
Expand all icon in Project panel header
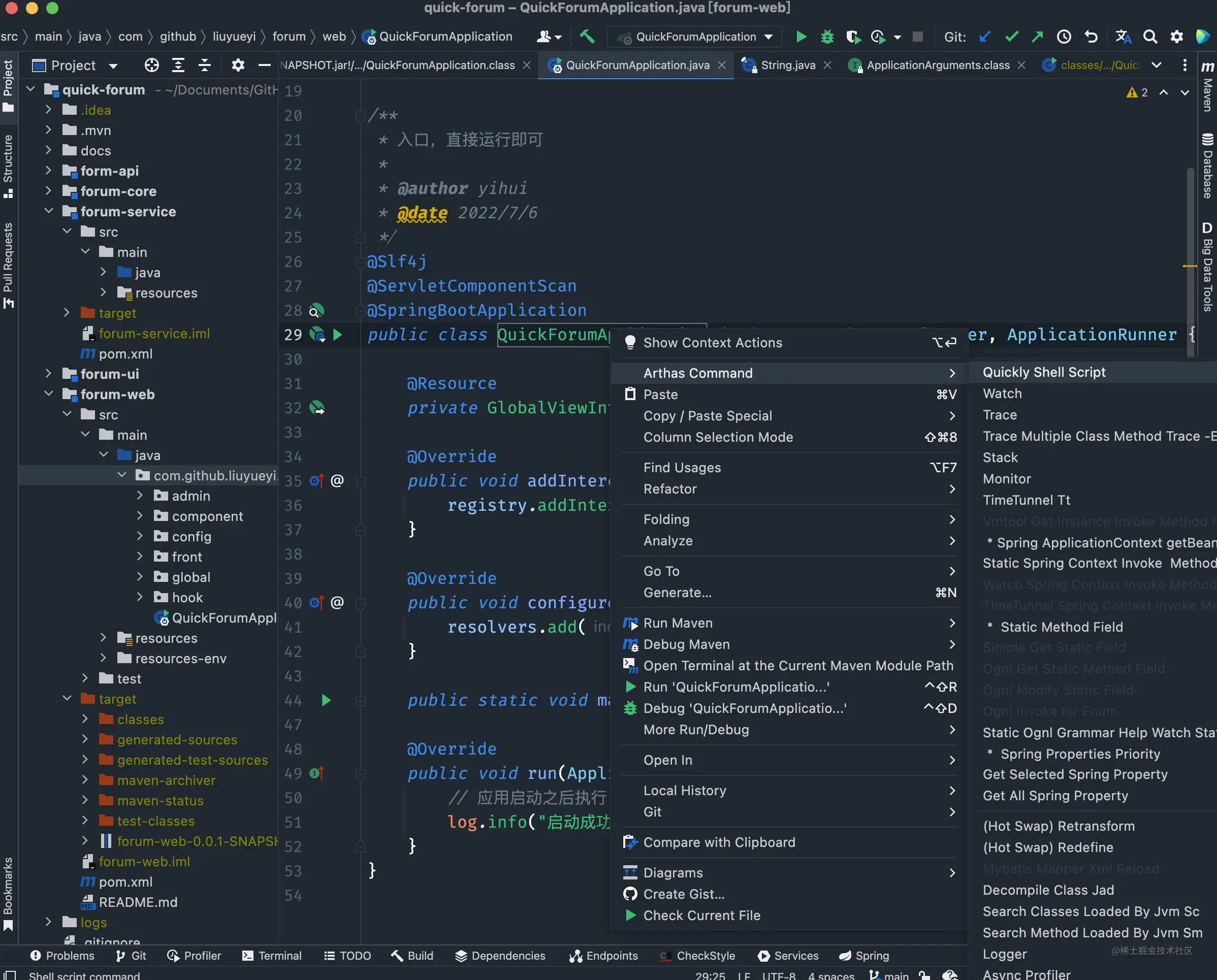point(178,66)
